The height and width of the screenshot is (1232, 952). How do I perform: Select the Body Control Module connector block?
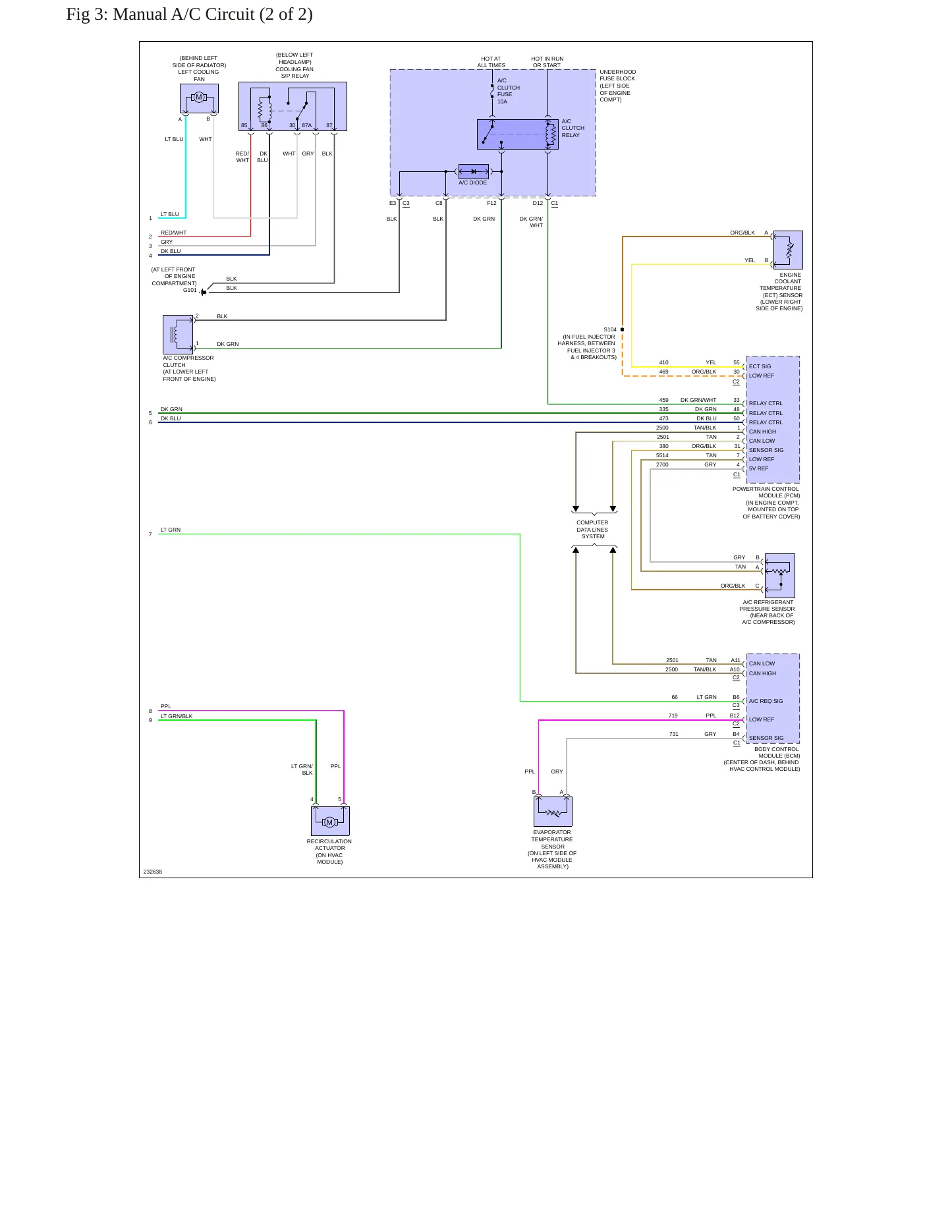(773, 698)
